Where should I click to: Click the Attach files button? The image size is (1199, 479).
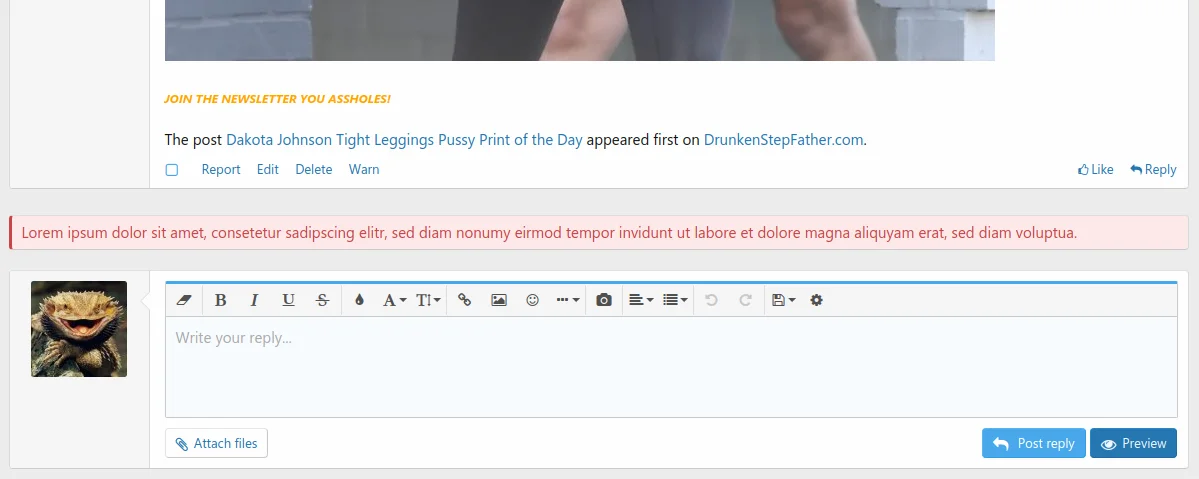click(216, 443)
